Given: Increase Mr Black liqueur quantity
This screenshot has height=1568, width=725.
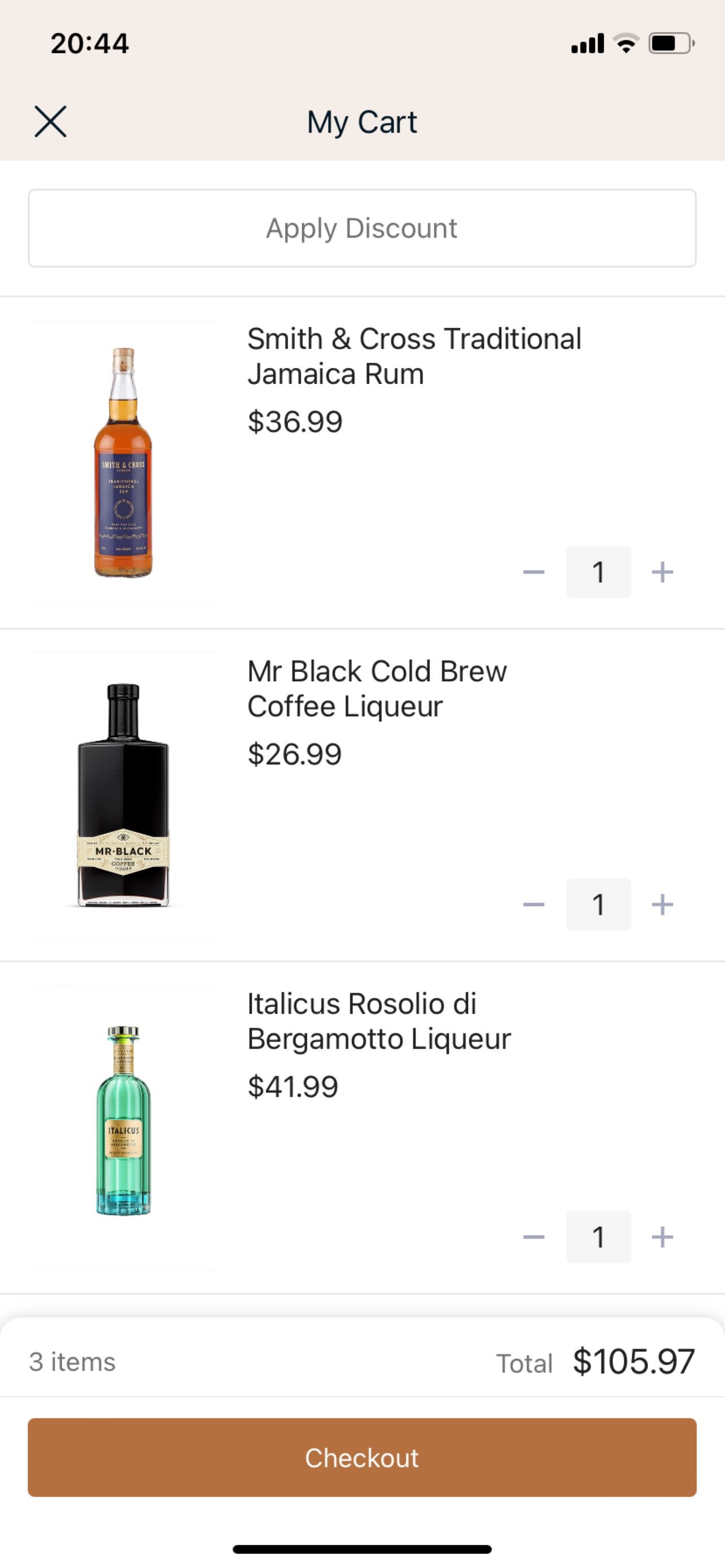Looking at the screenshot, I should point(662,905).
